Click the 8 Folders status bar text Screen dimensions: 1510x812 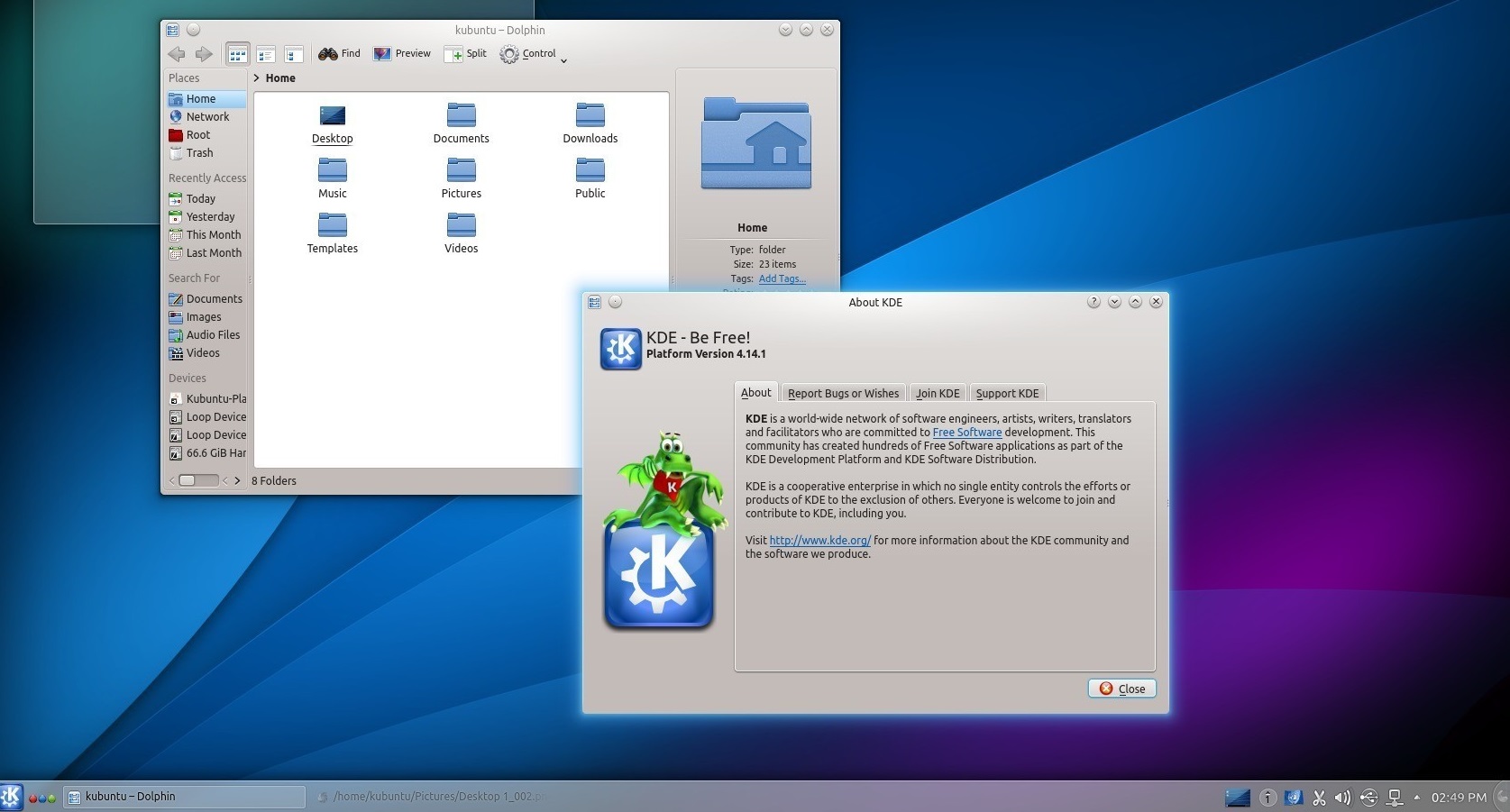274,481
